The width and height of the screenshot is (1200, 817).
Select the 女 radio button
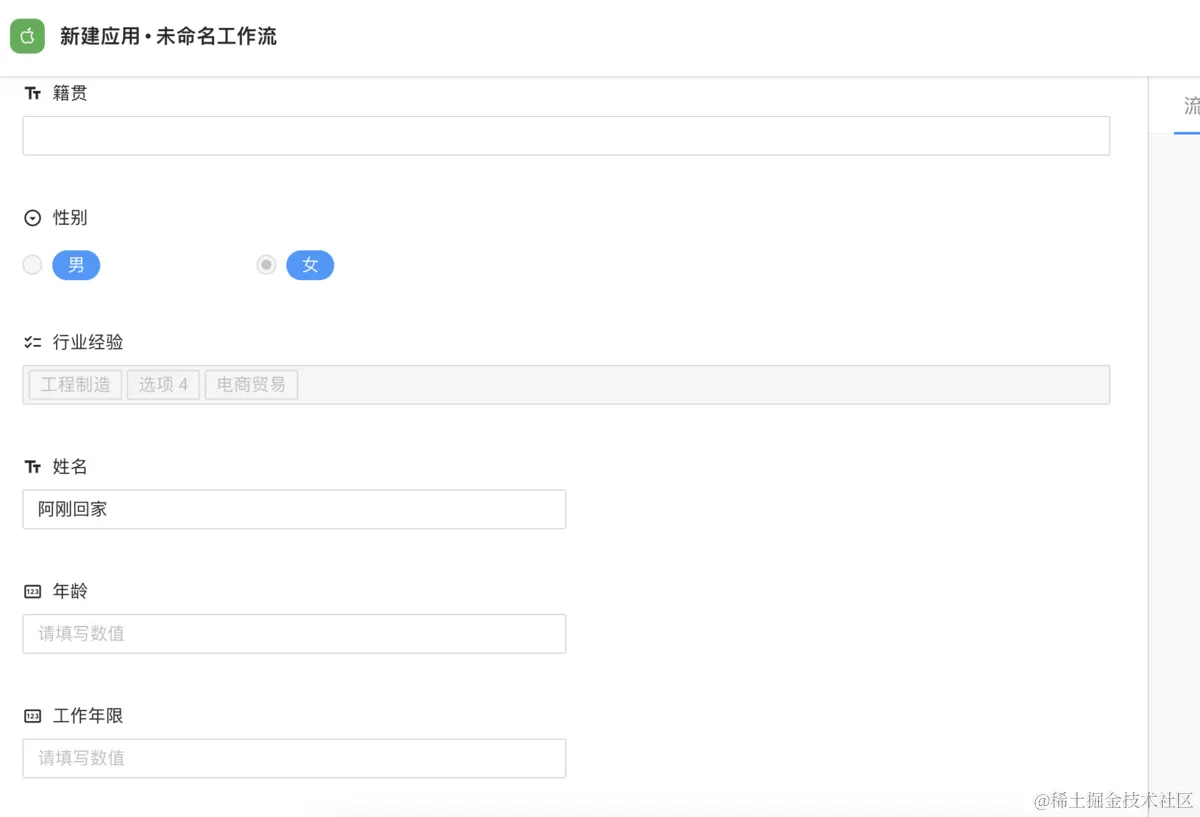pyautogui.click(x=266, y=265)
